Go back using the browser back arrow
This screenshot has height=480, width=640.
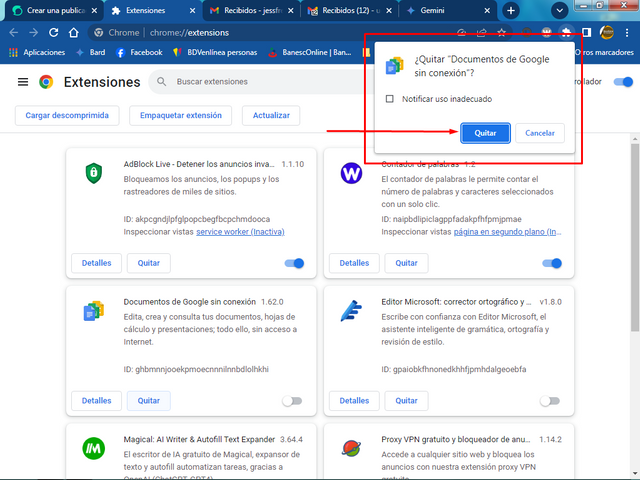(13, 33)
